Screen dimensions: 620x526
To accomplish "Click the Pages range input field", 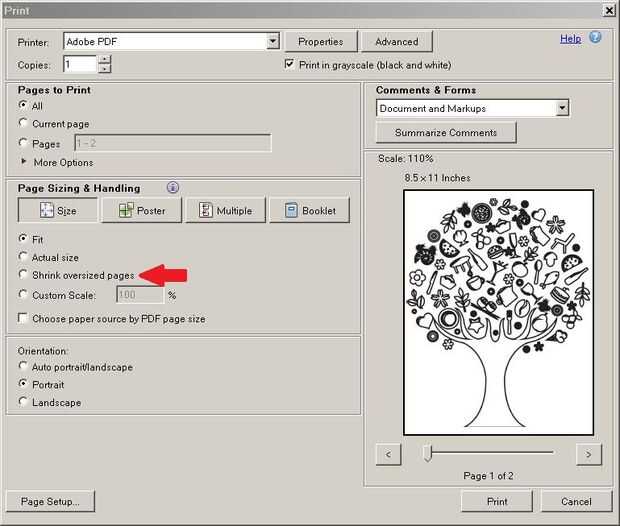I will coord(173,143).
